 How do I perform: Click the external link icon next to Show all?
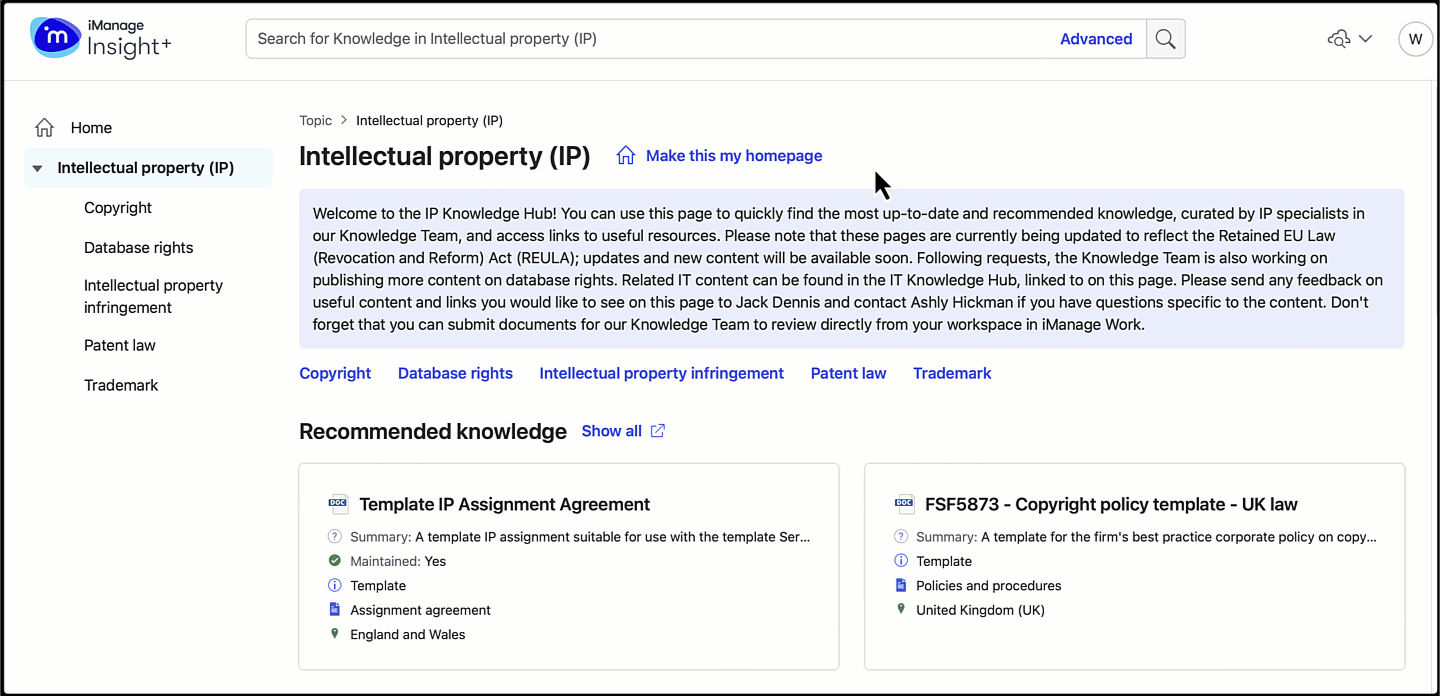pos(657,430)
